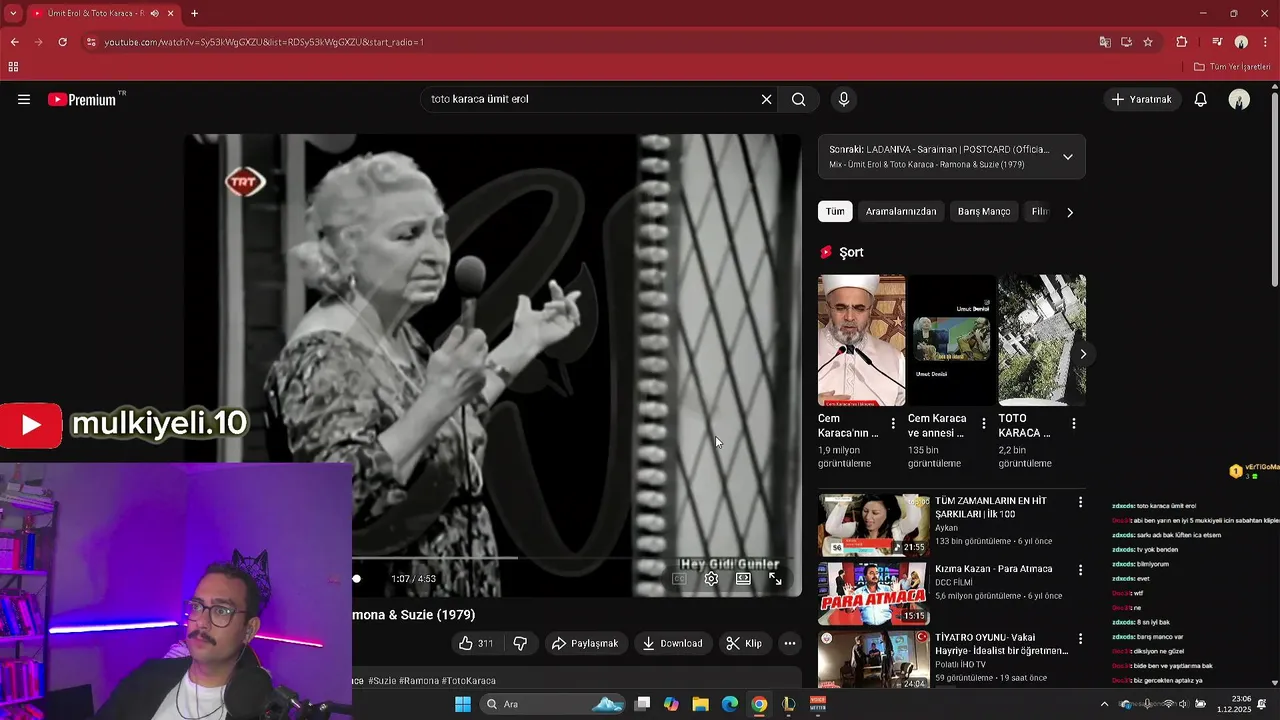Open the Google Translate page icon

coord(1105,42)
